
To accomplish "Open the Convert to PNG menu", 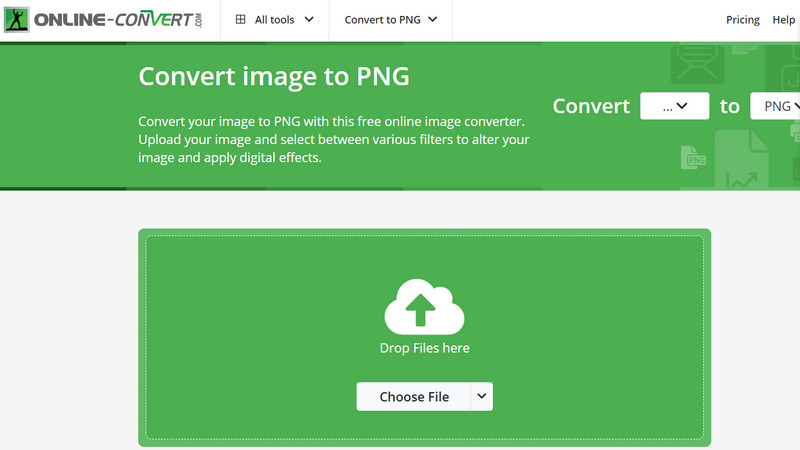I will 391,19.
